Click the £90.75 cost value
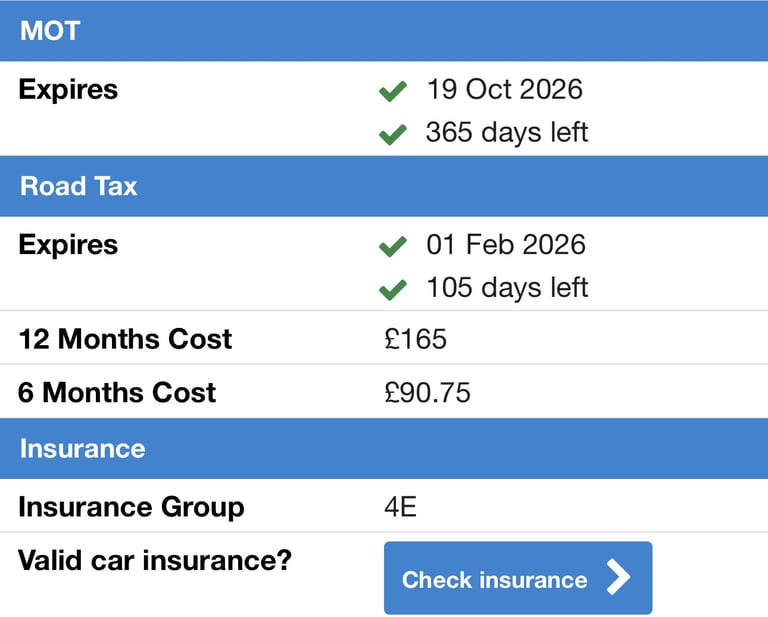The width and height of the screenshot is (768, 617). click(427, 393)
